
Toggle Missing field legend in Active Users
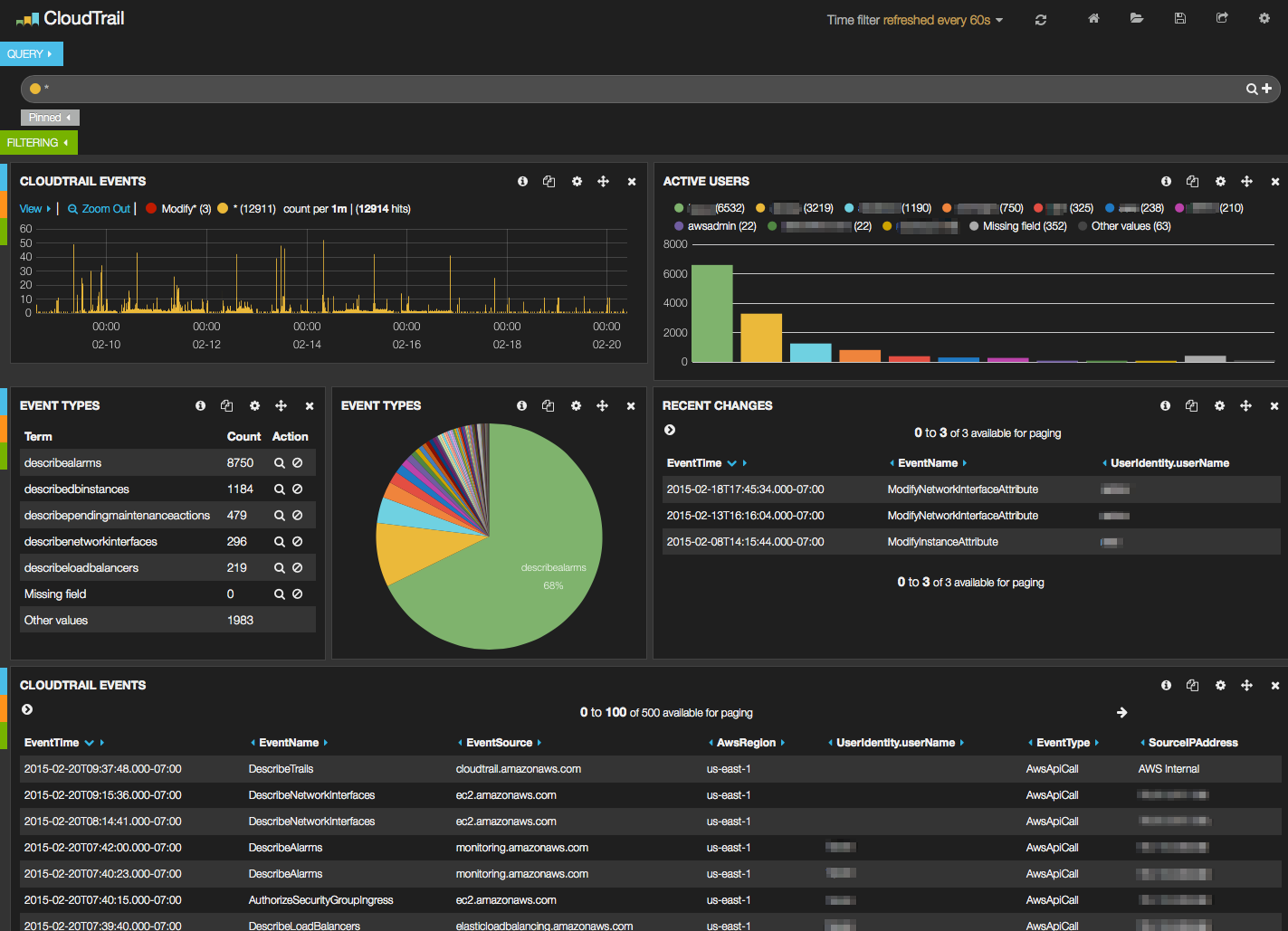[974, 226]
